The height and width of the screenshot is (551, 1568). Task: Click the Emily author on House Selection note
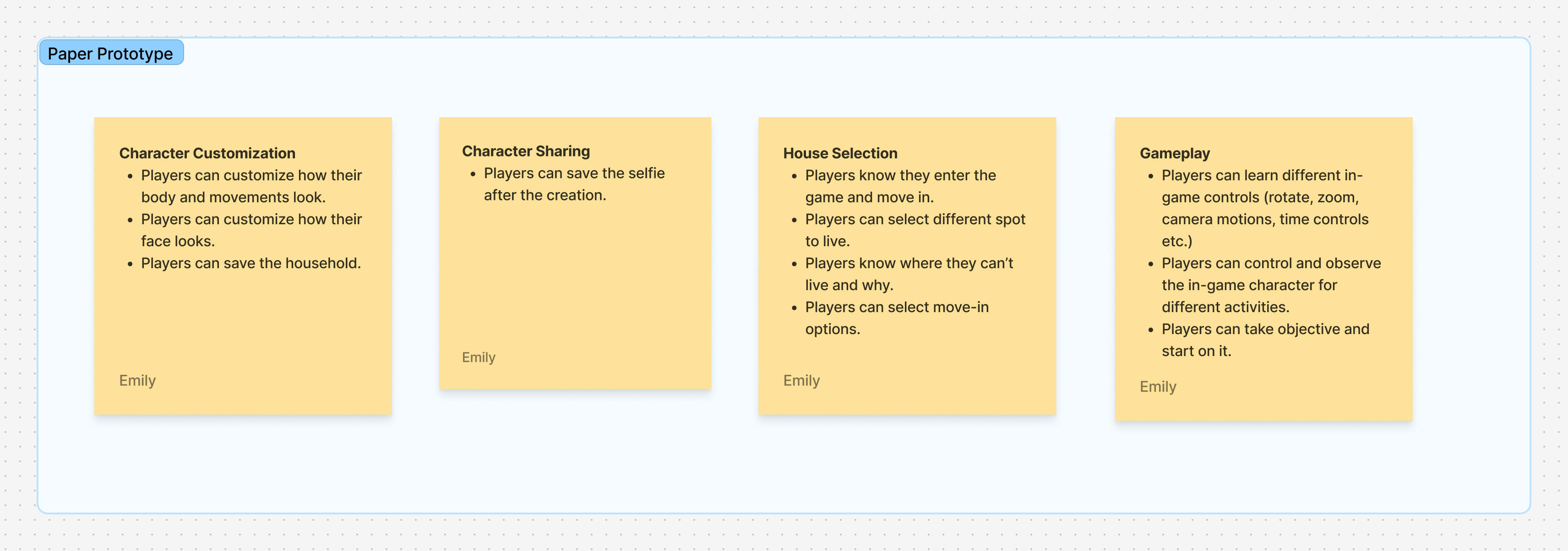pos(801,380)
